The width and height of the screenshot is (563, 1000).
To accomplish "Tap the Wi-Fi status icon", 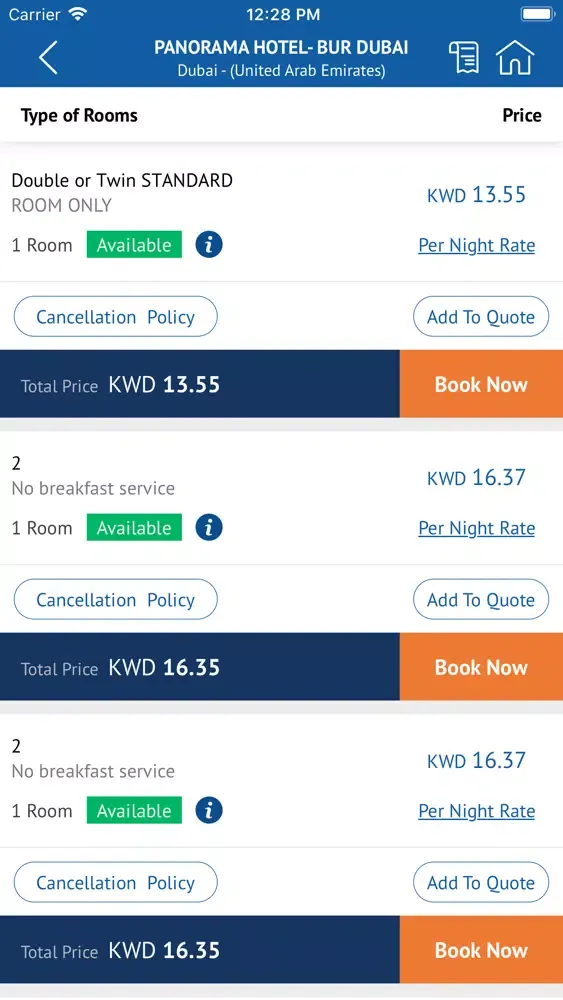I will click(x=78, y=14).
